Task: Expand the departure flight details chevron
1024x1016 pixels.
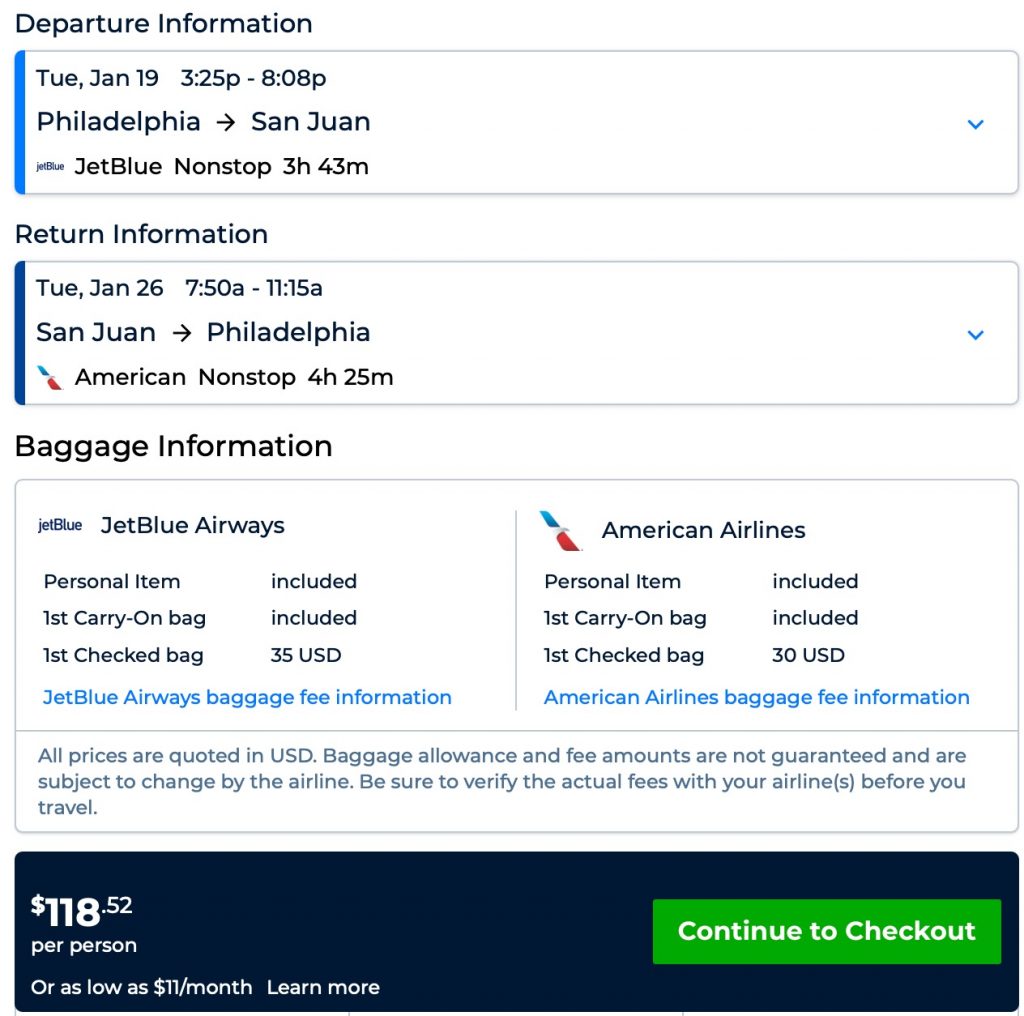Action: (x=976, y=124)
